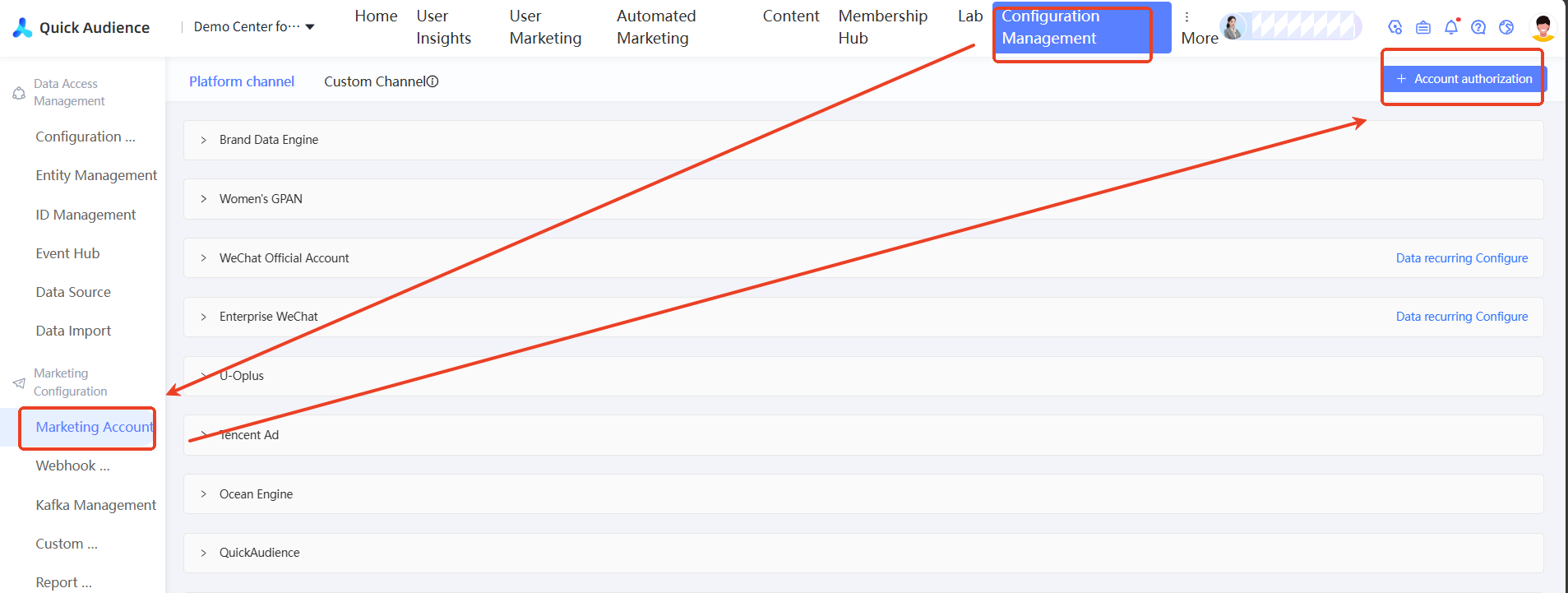Open the notification bell
This screenshot has width=1568, height=593.
(1451, 27)
